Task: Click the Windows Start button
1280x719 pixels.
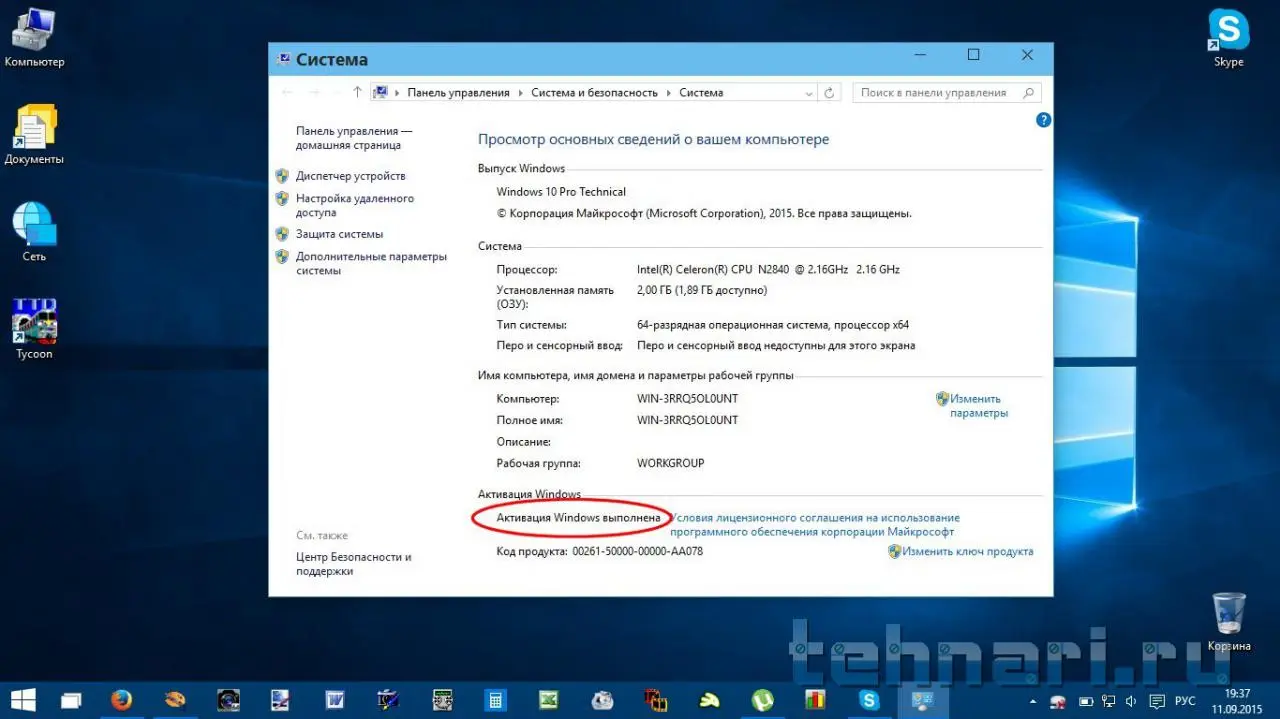Action: (x=22, y=699)
